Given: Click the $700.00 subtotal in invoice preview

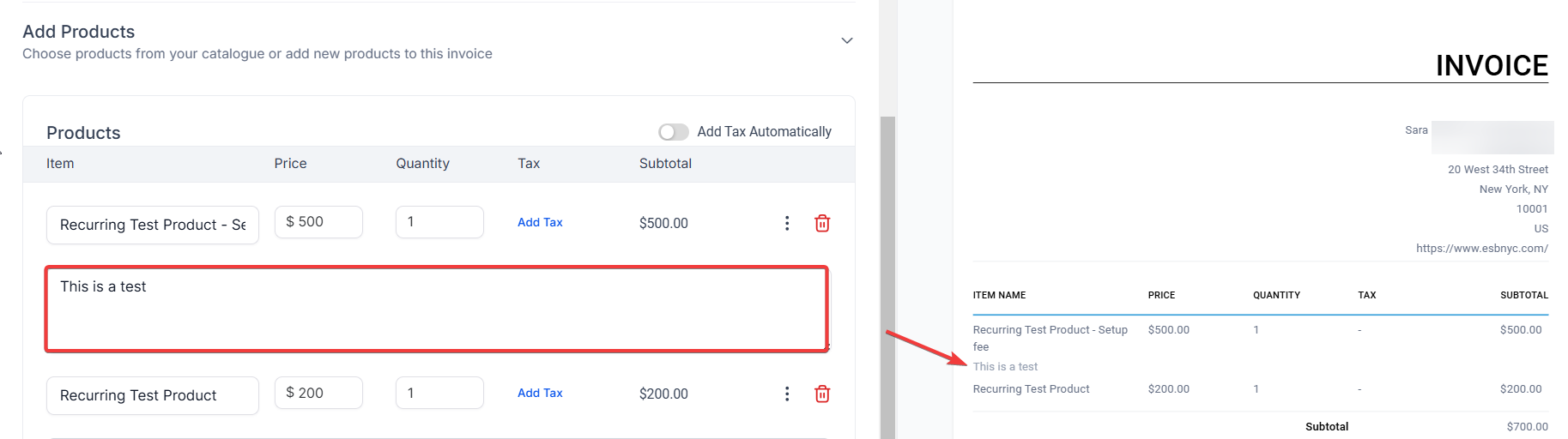Looking at the screenshot, I should pos(1527,427).
